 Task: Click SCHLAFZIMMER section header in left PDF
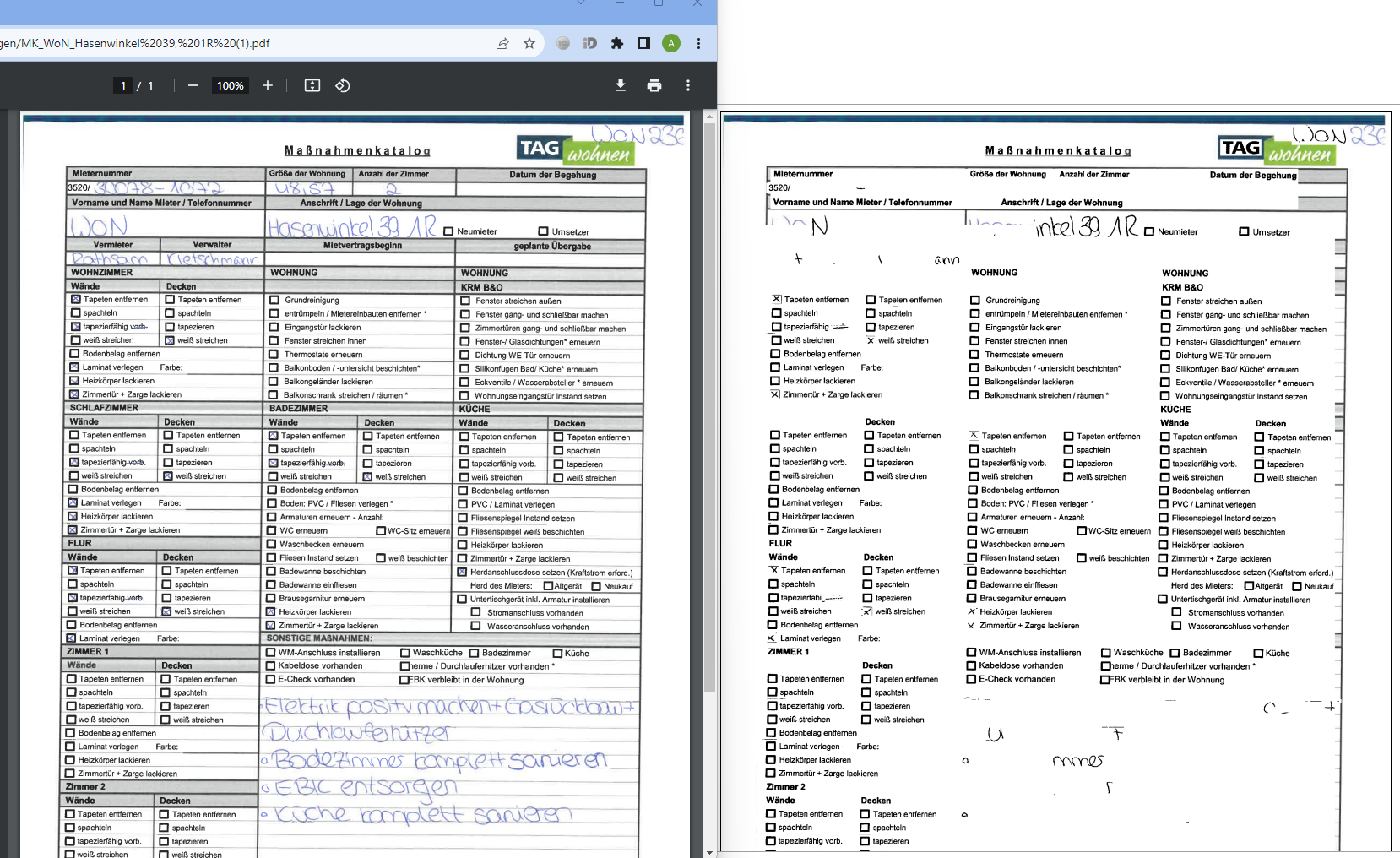[x=104, y=408]
